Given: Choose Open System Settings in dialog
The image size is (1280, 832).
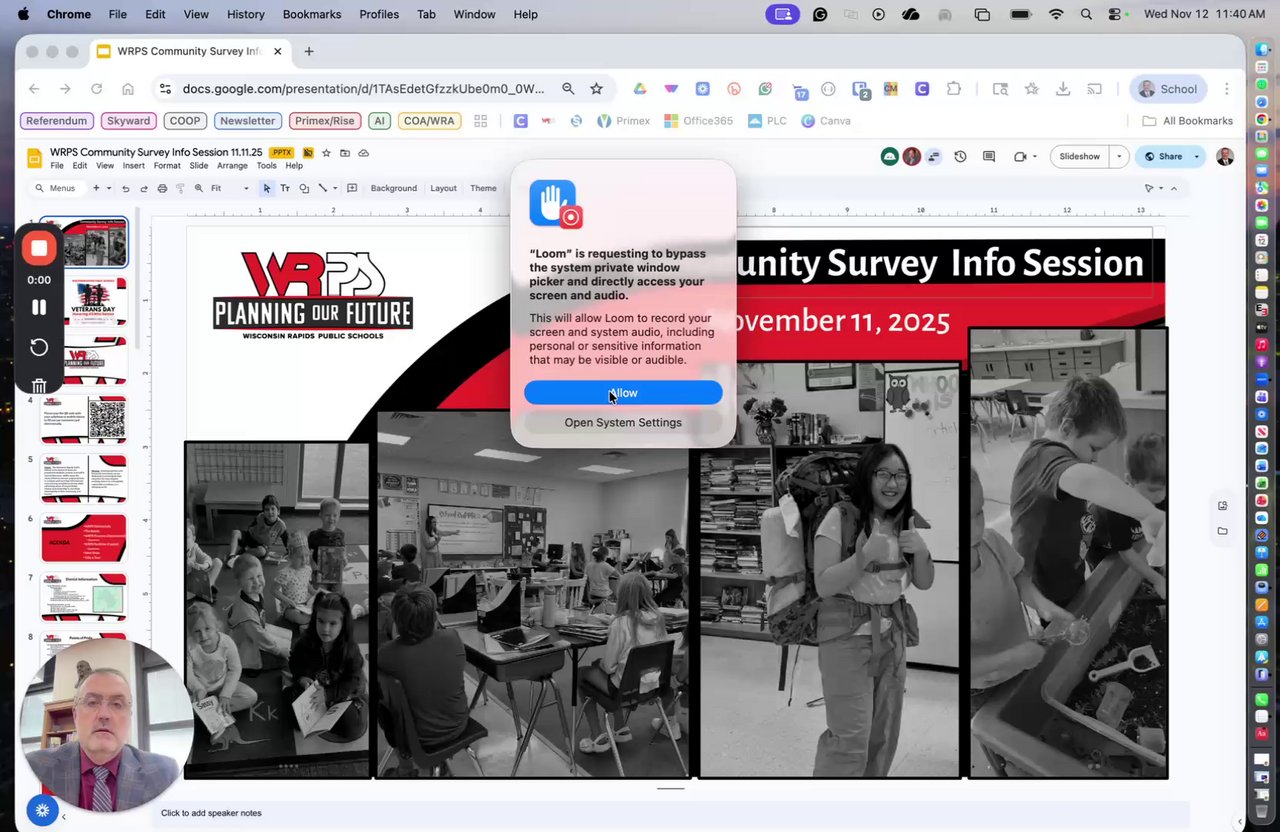Looking at the screenshot, I should 623,422.
